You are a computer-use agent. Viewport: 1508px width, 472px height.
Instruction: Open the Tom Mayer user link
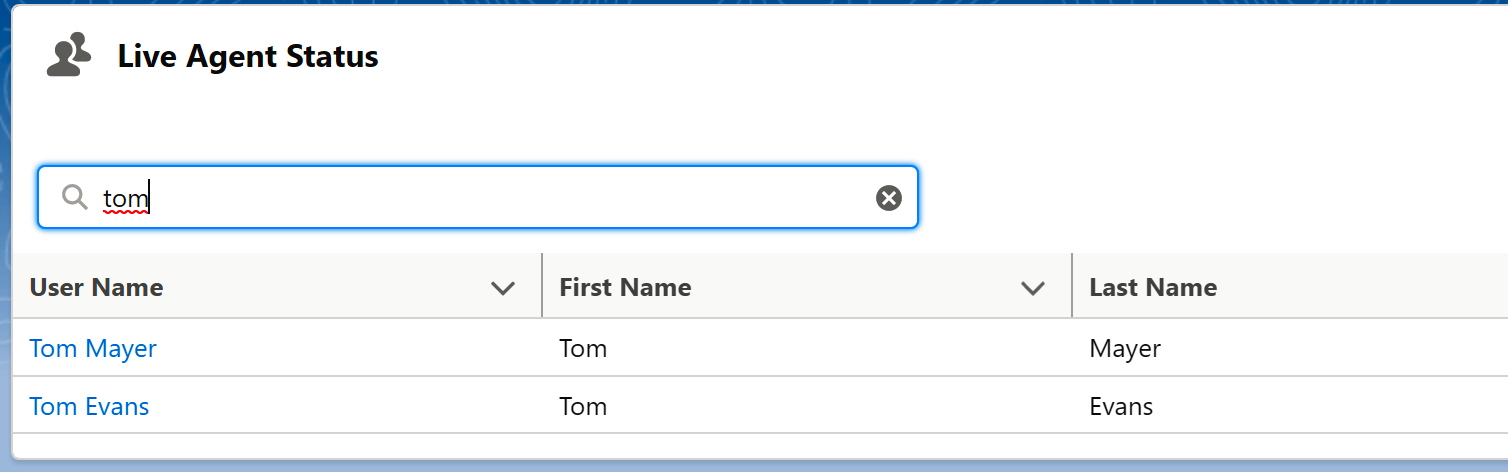pyautogui.click(x=93, y=349)
